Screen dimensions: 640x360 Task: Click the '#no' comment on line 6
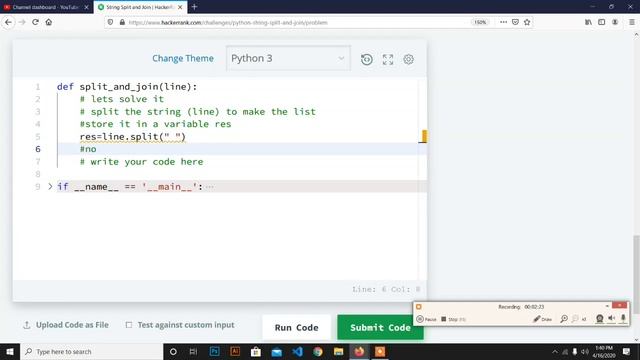(x=88, y=149)
